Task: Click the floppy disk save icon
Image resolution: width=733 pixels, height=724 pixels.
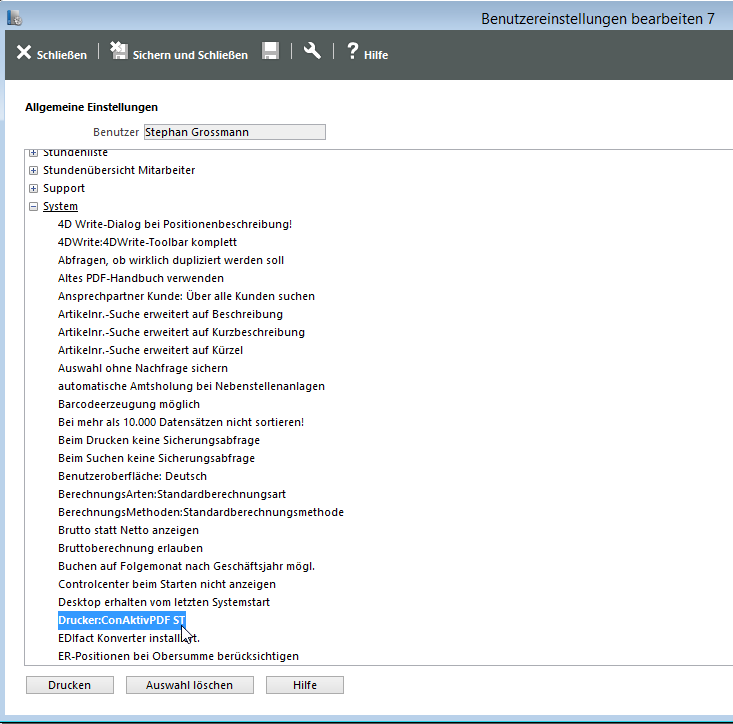Action: pos(270,52)
